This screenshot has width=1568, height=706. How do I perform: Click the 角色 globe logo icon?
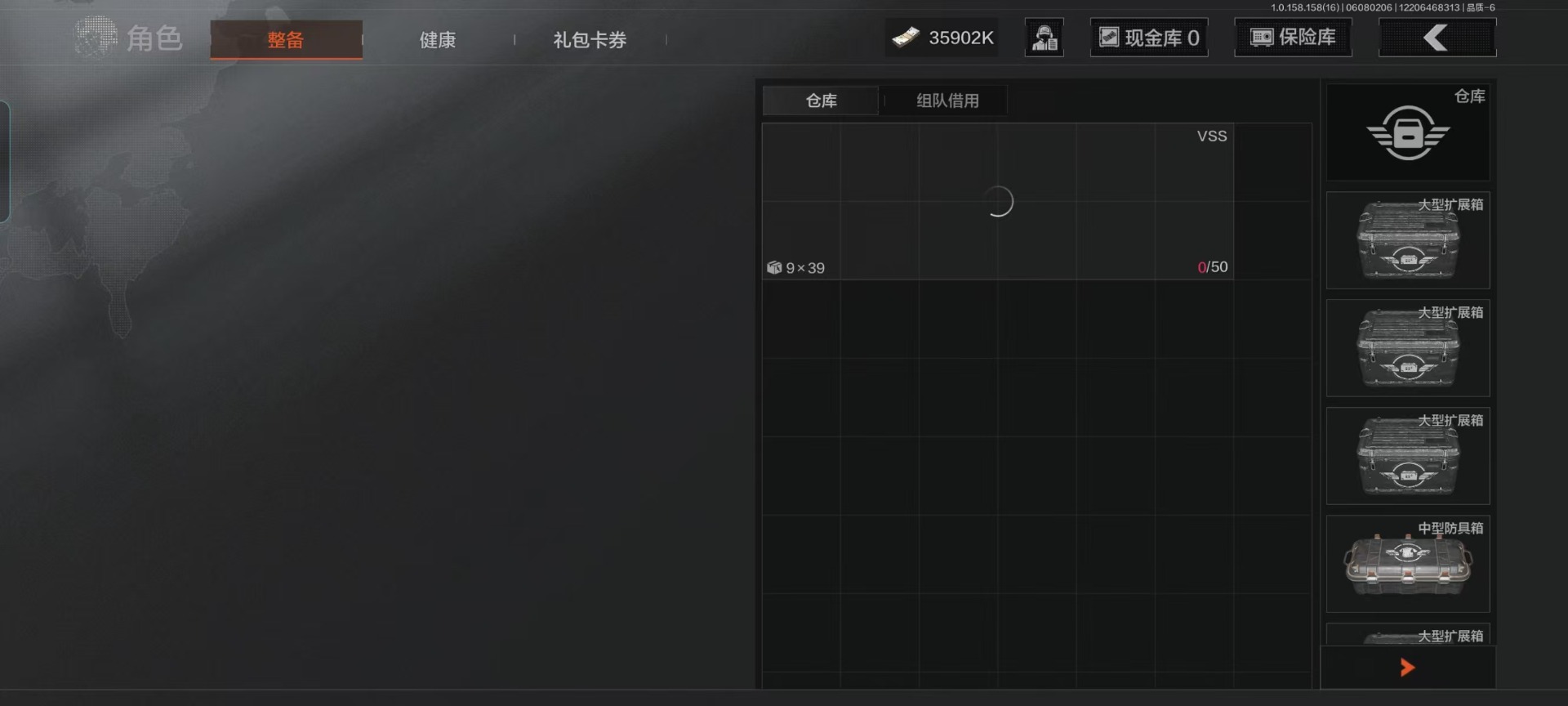pyautogui.click(x=96, y=38)
